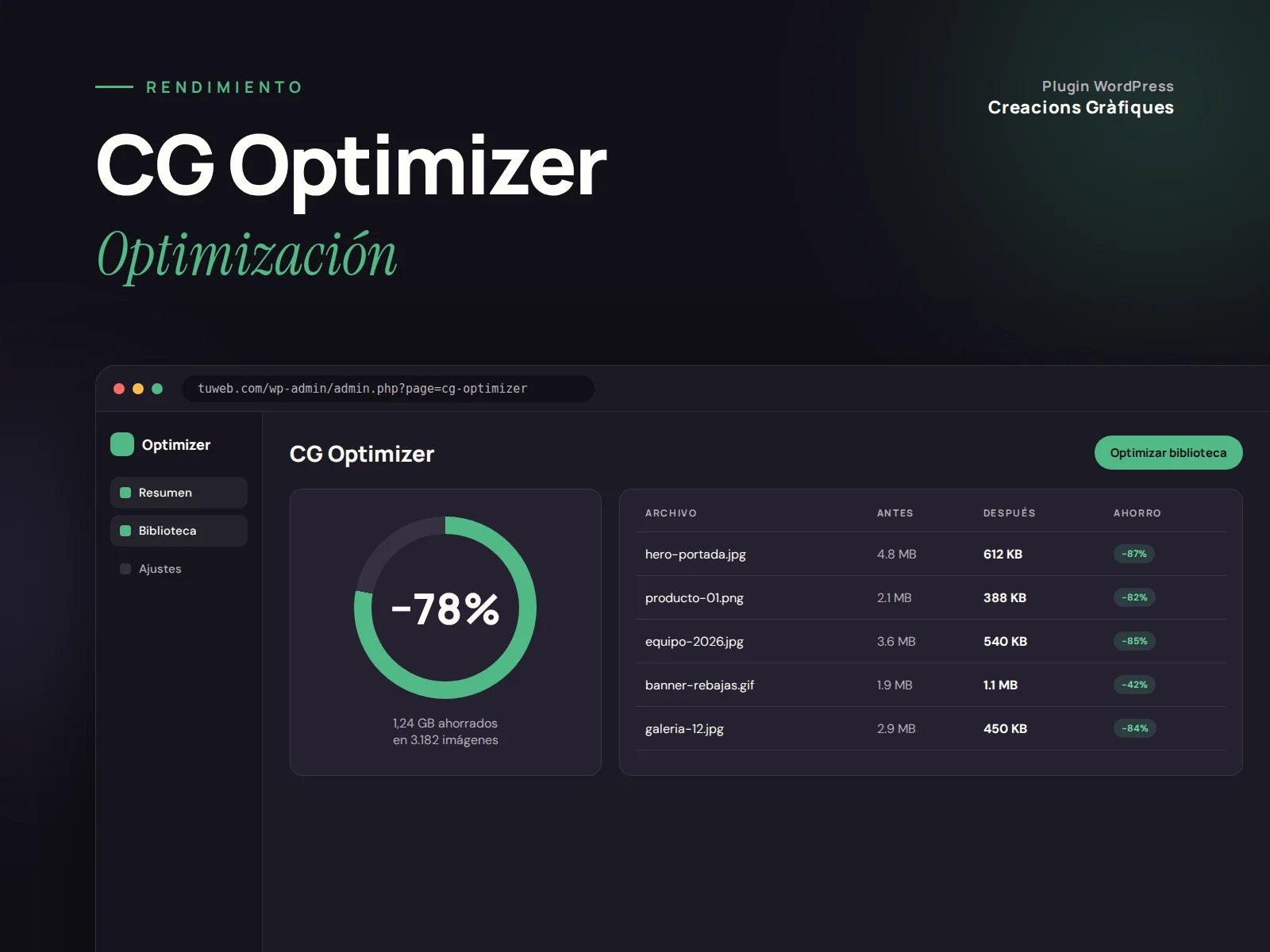Image resolution: width=1270 pixels, height=952 pixels.
Task: Select the galeria-12.jpg file name
Action: [684, 729]
